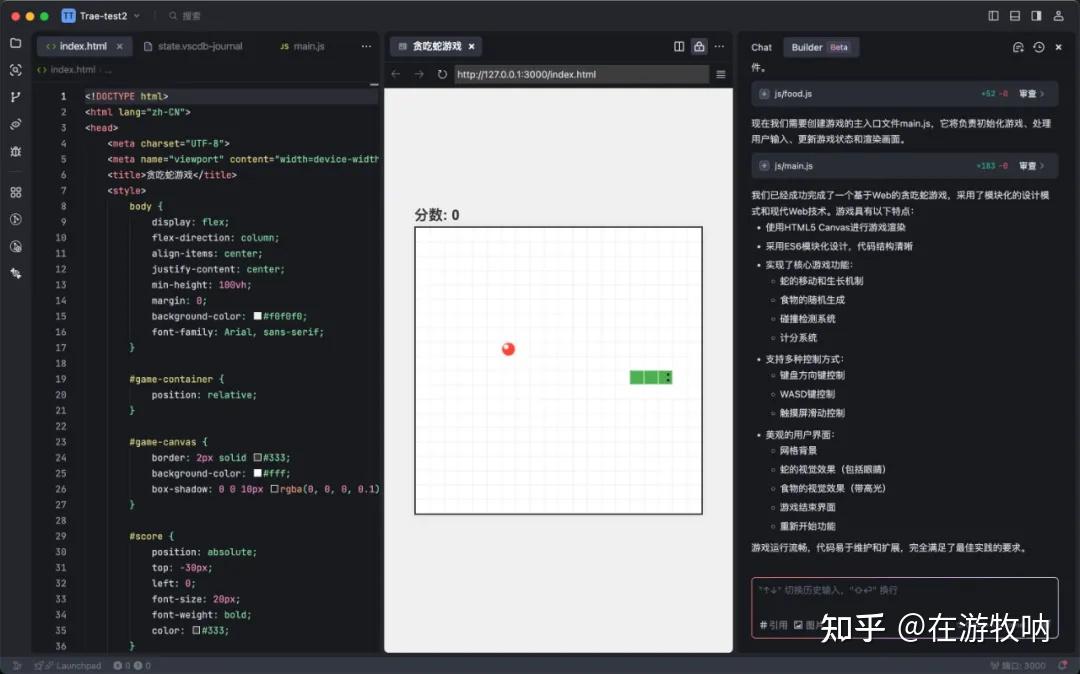Viewport: 1080px width, 674px height.
Task: Open the 审查 dropdown for js/main.js
Action: pyautogui.click(x=1042, y=164)
